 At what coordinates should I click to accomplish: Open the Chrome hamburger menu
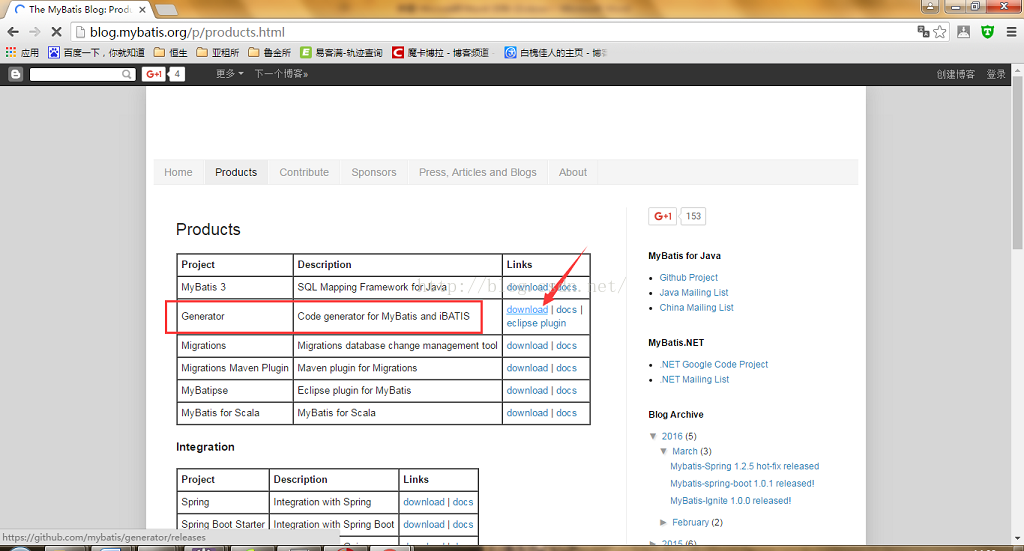(1012, 32)
